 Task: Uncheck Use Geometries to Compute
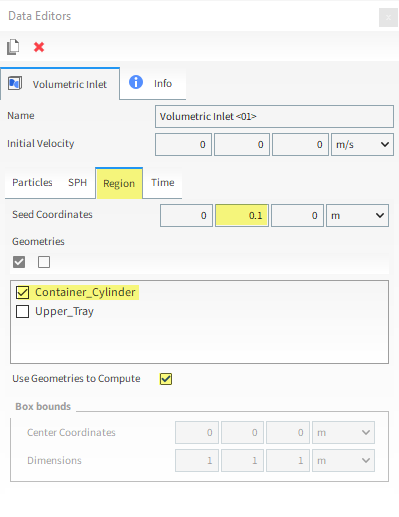point(166,379)
